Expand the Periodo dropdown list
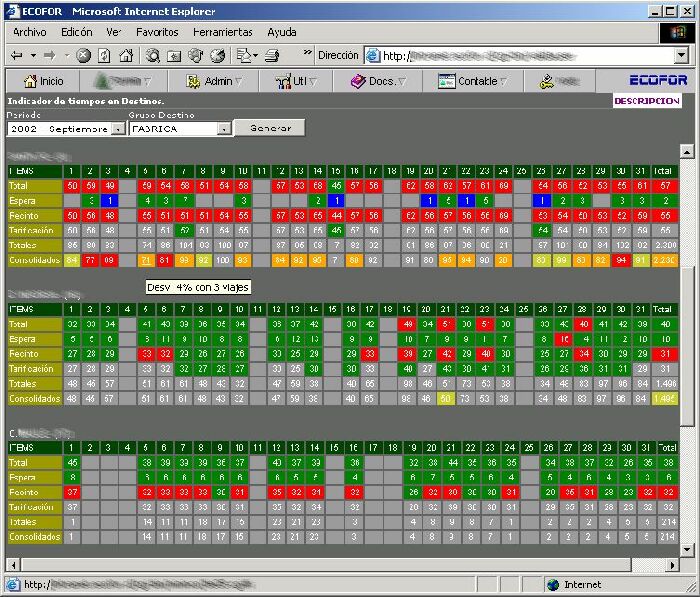This screenshot has width=700, height=597. [x=118, y=129]
